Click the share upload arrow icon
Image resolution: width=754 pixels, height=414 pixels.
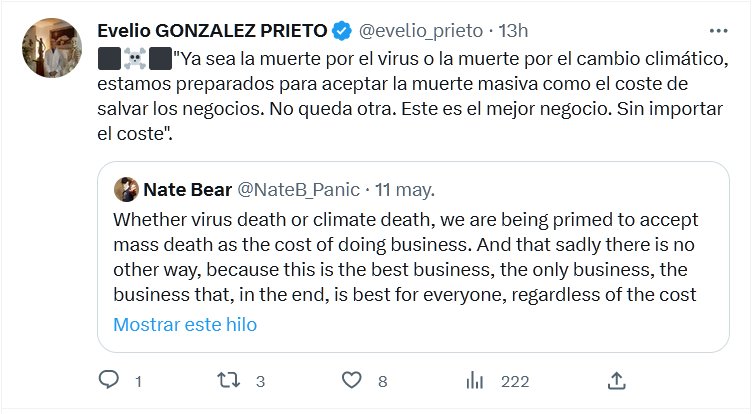617,381
